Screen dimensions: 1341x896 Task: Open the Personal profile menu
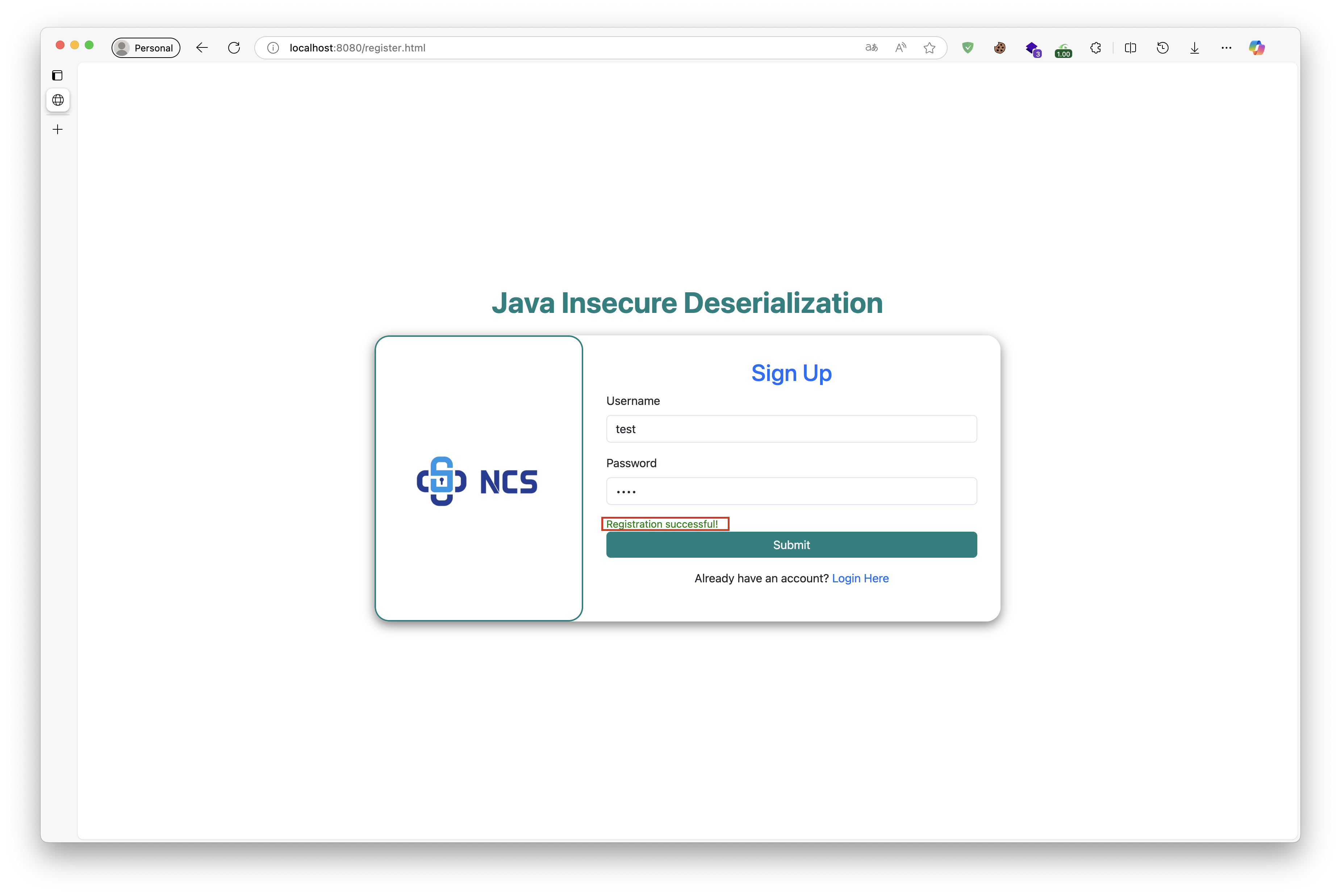coord(146,48)
